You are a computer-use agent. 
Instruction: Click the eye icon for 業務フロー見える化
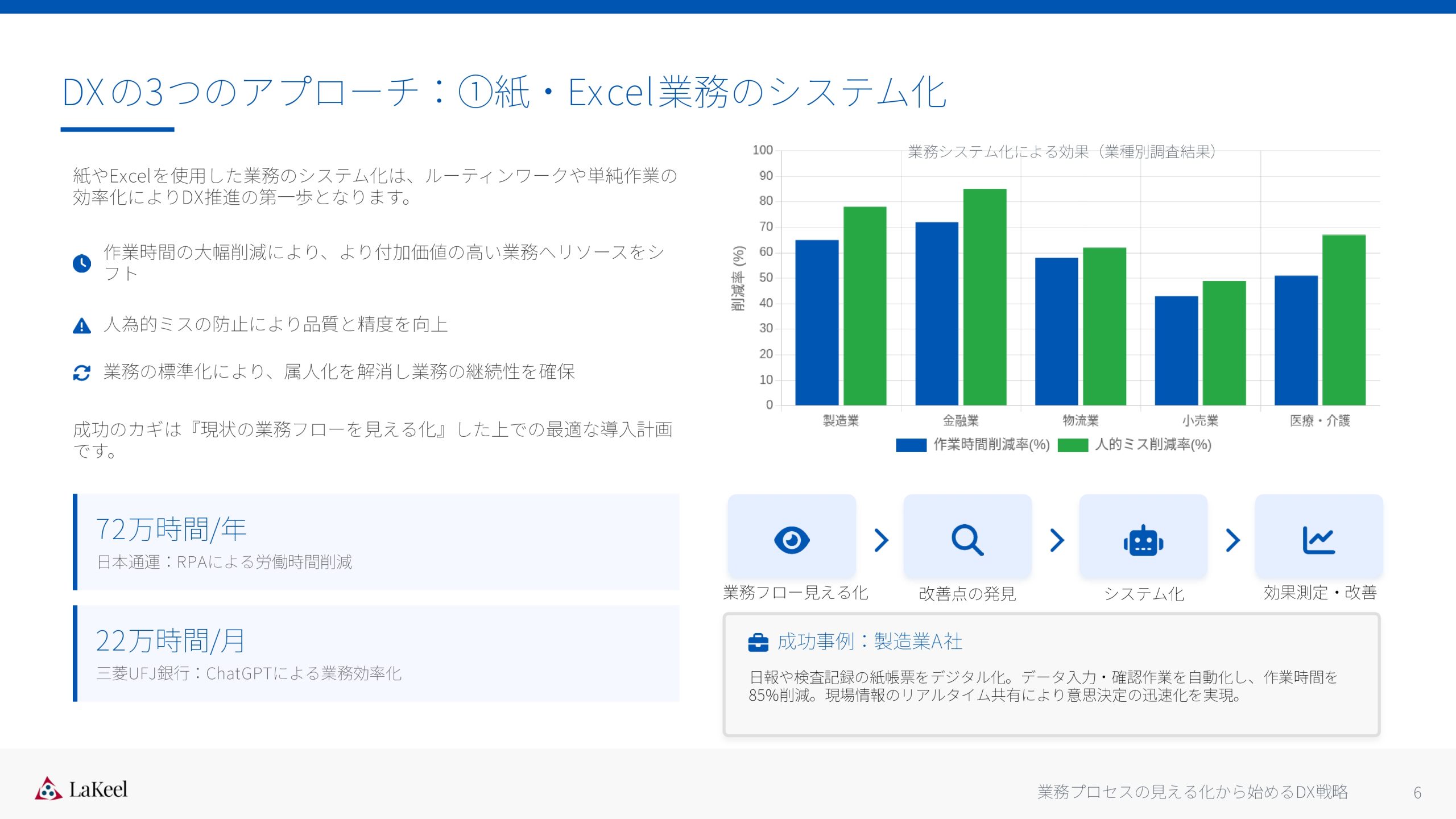[791, 540]
